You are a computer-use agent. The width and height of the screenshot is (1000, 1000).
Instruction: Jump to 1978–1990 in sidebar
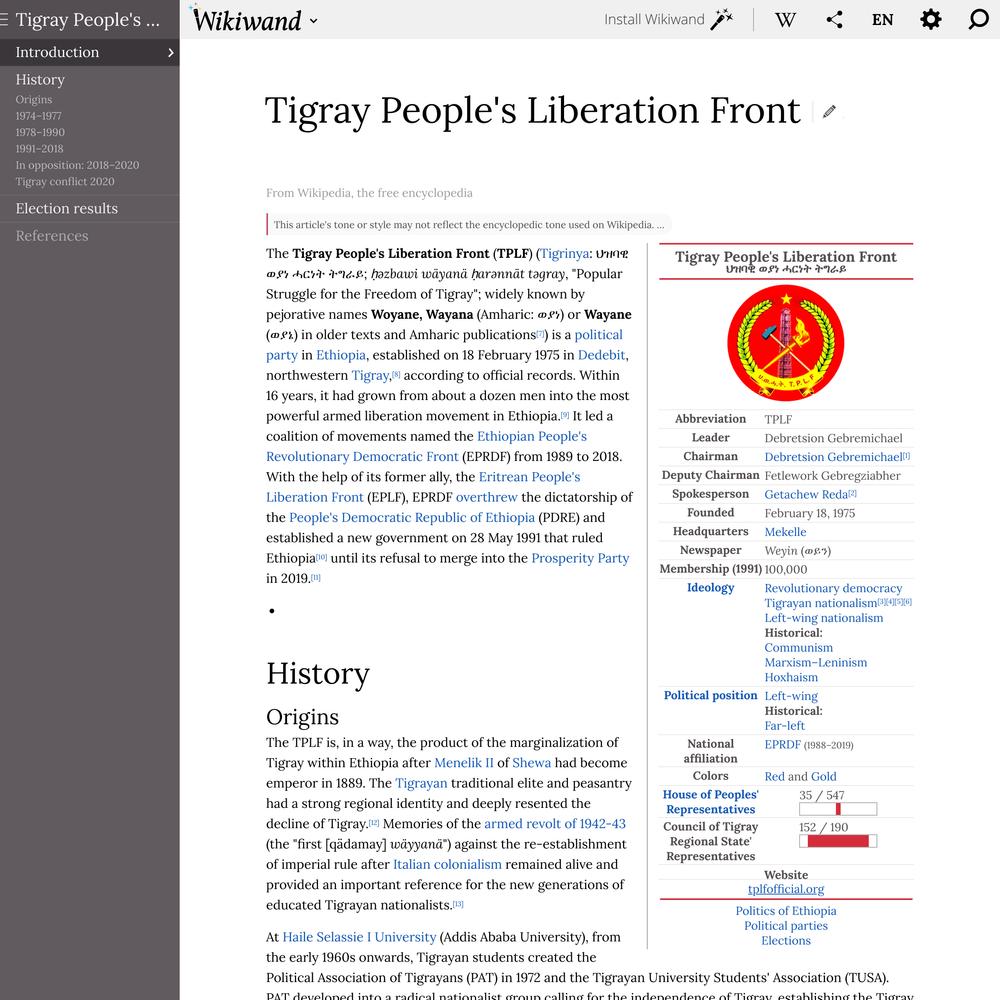pyautogui.click(x=40, y=133)
